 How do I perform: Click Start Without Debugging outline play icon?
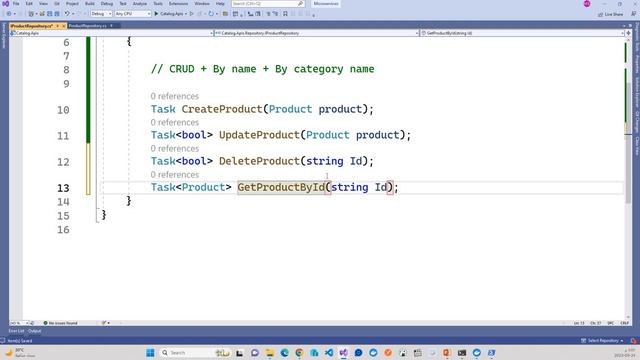[x=191, y=14]
